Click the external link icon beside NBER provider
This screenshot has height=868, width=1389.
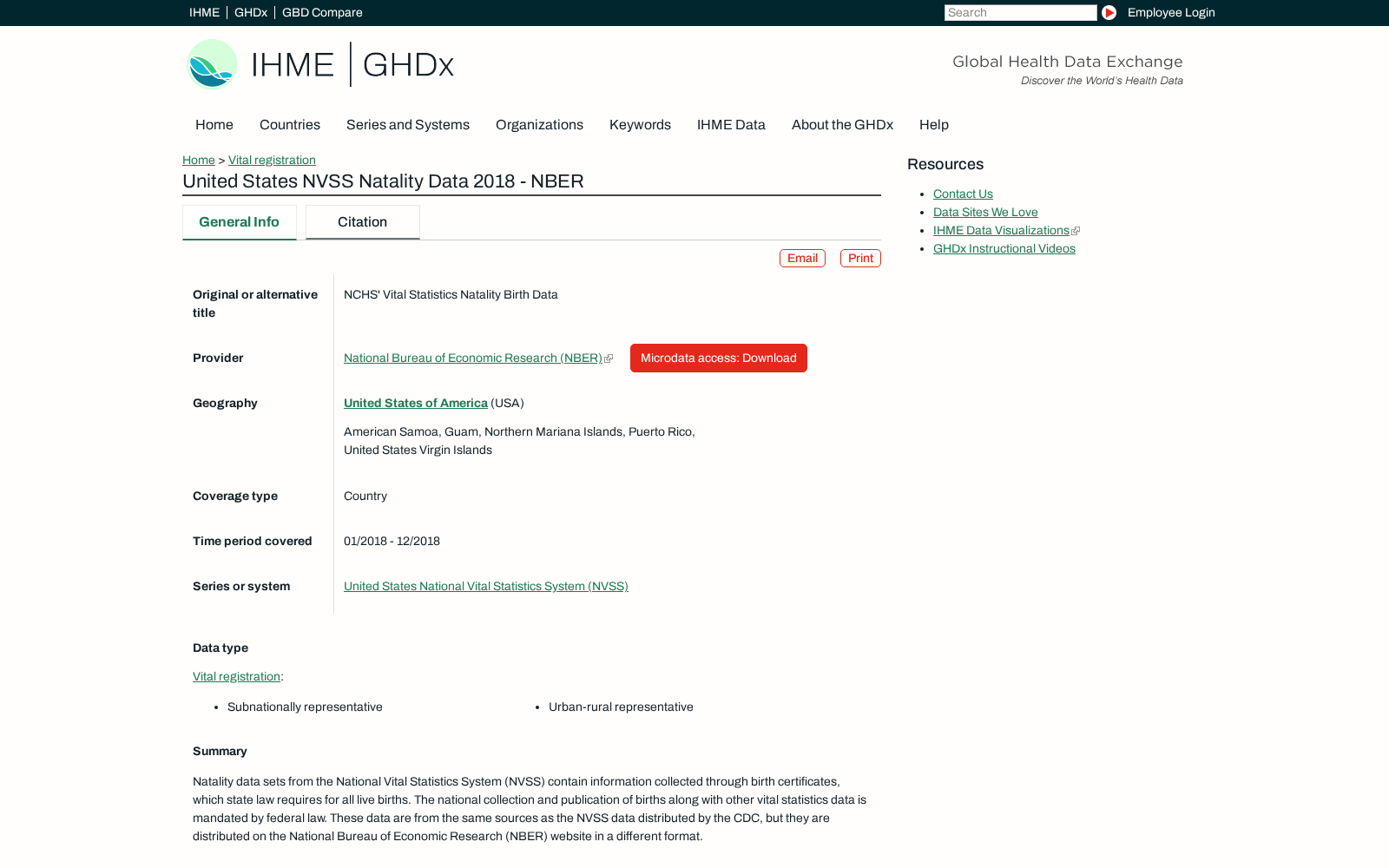click(x=609, y=358)
